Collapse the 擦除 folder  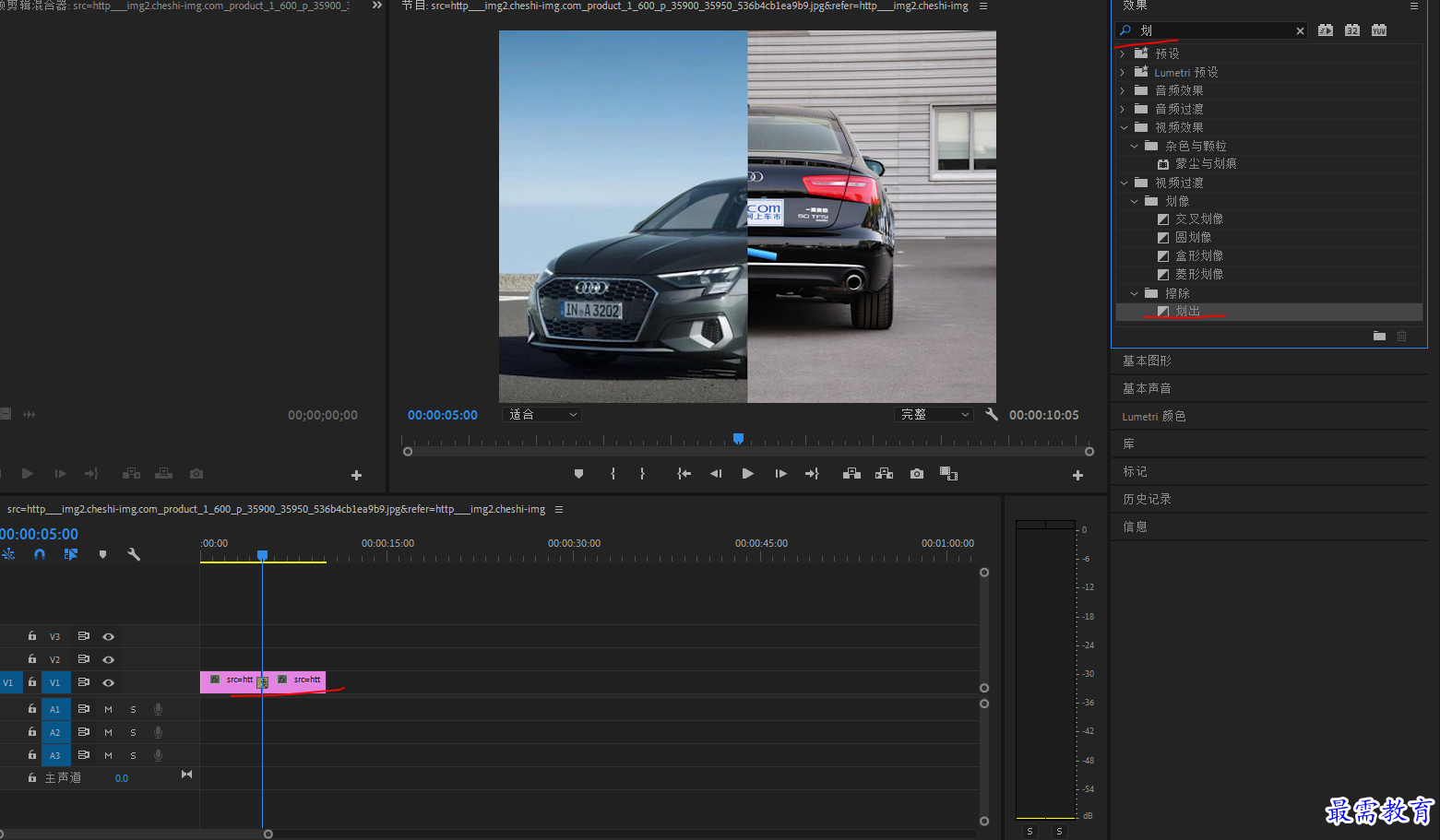pos(1134,293)
